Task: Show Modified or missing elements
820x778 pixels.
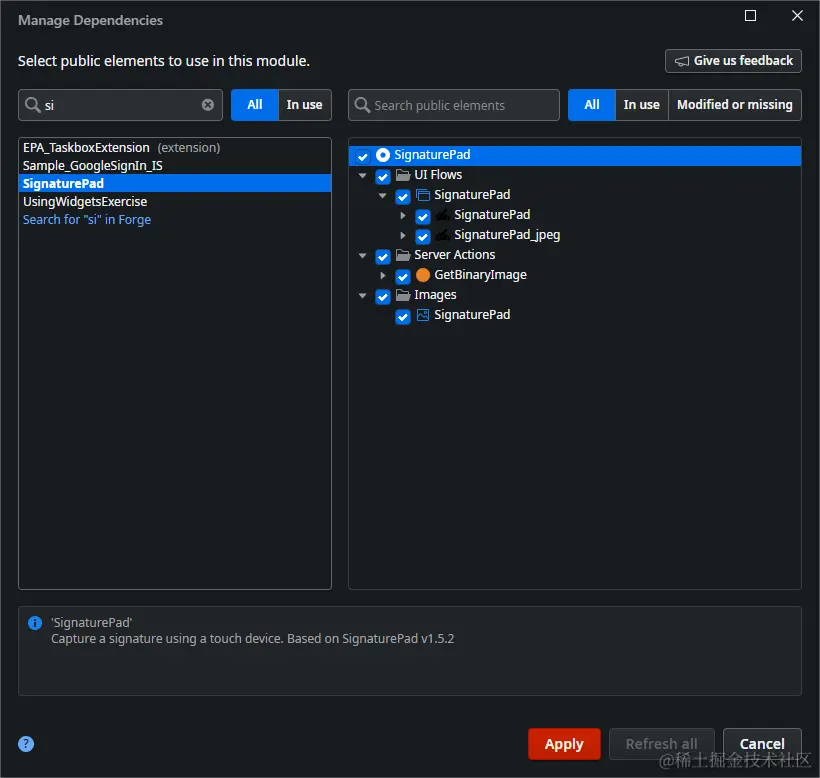Action: [734, 105]
